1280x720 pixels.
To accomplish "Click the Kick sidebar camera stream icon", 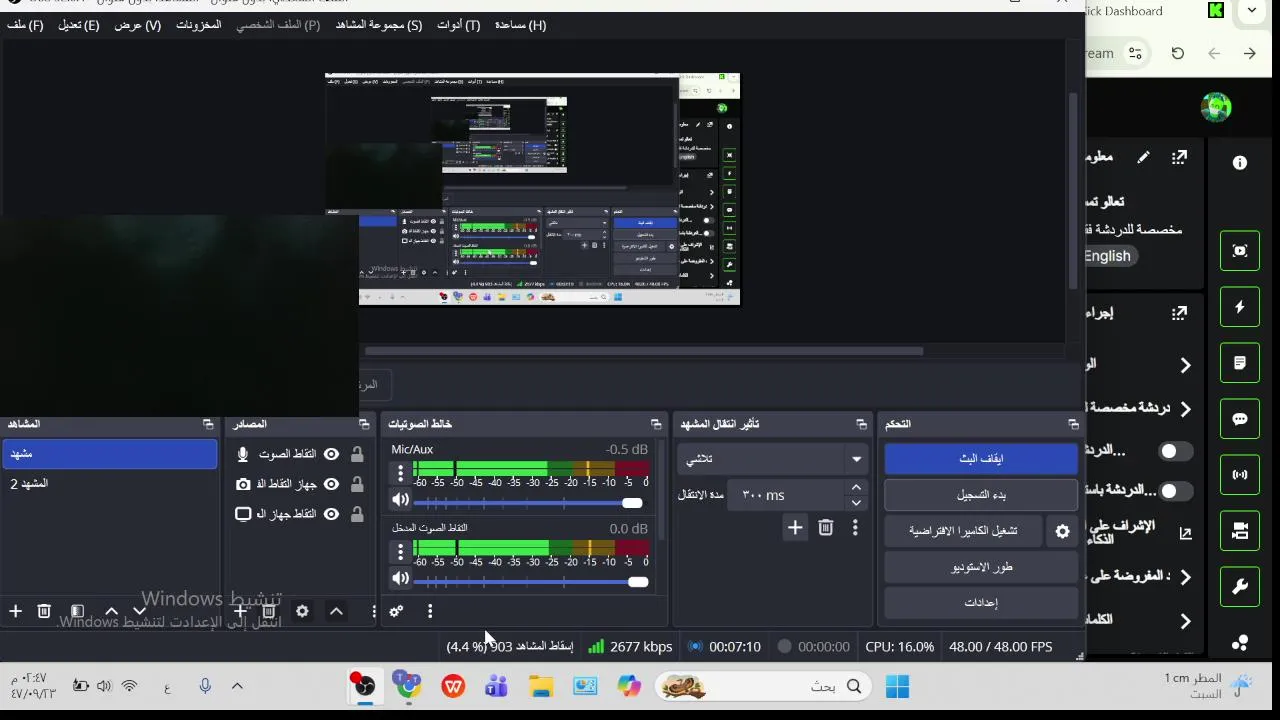I will (x=1240, y=531).
